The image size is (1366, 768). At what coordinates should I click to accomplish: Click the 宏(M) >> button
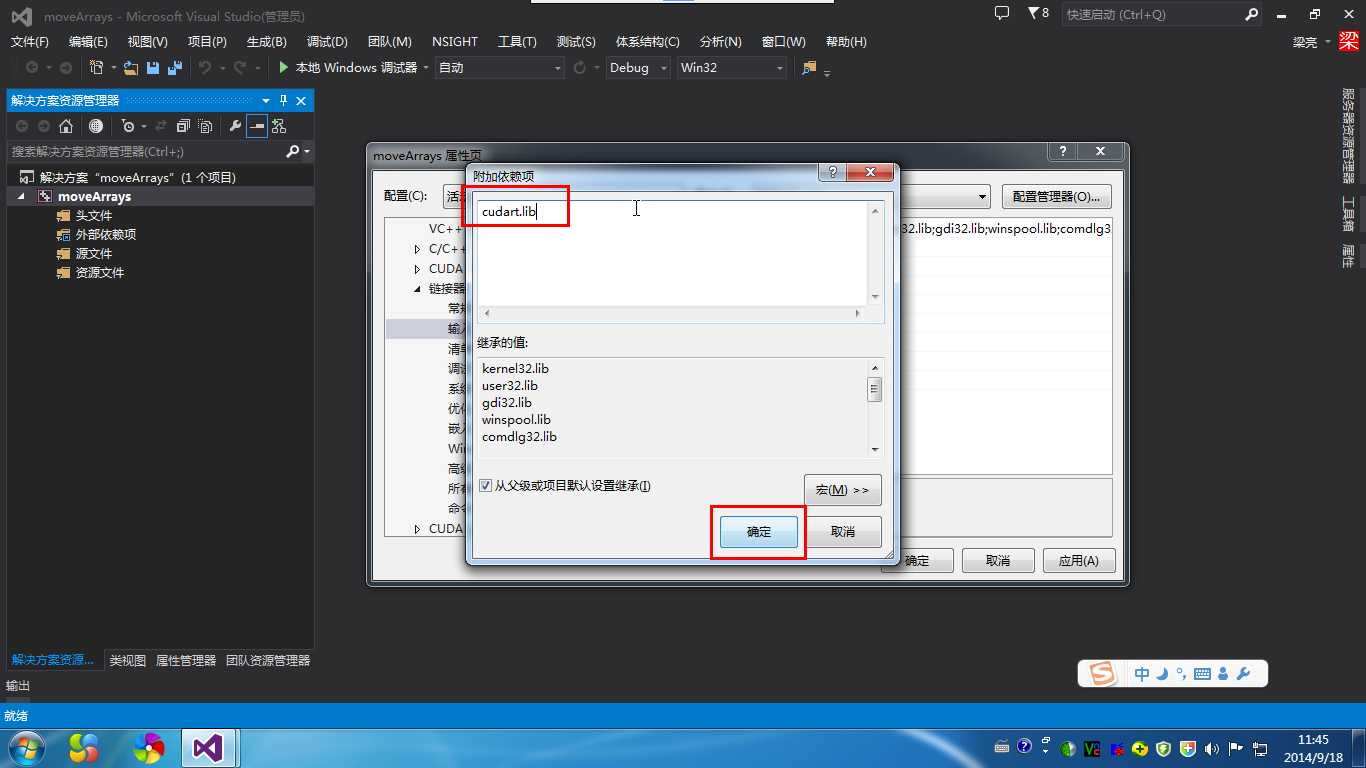point(843,490)
